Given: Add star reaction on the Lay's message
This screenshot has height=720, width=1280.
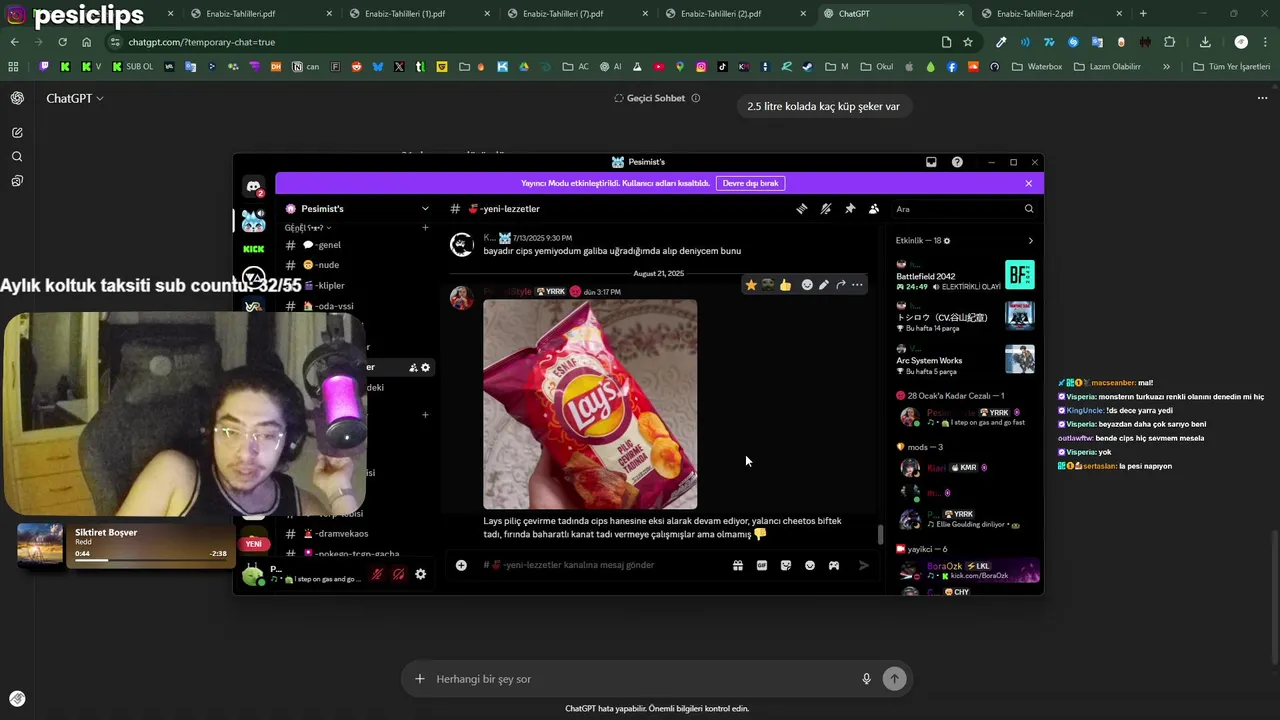Looking at the screenshot, I should [751, 285].
